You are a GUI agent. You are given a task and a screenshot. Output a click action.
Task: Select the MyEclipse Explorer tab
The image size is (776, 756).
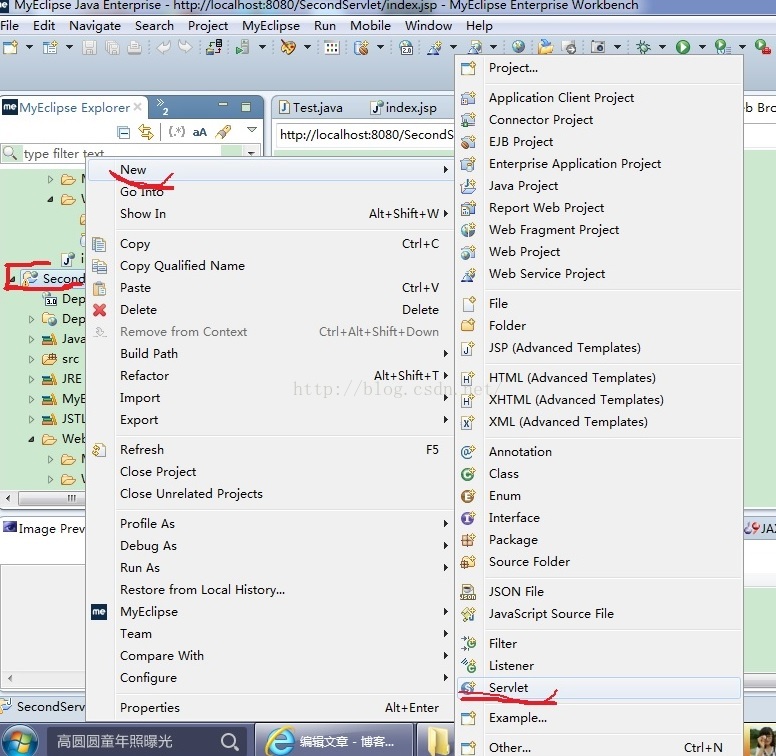click(72, 107)
